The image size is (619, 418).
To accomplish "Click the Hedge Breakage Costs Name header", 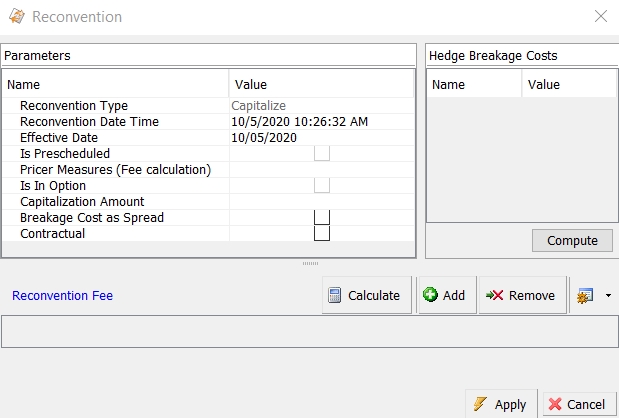I will coord(474,84).
